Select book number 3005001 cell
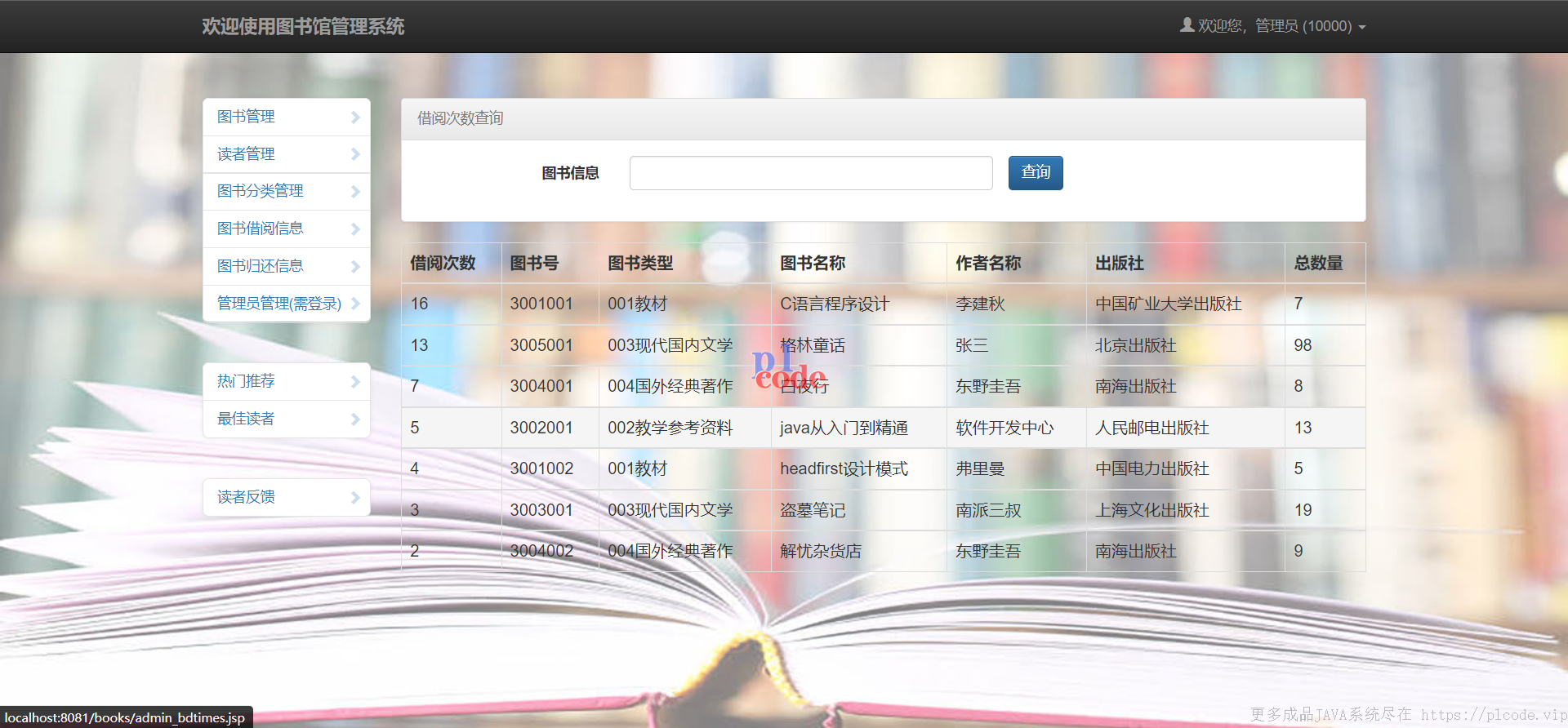The image size is (1568, 728). pos(550,345)
